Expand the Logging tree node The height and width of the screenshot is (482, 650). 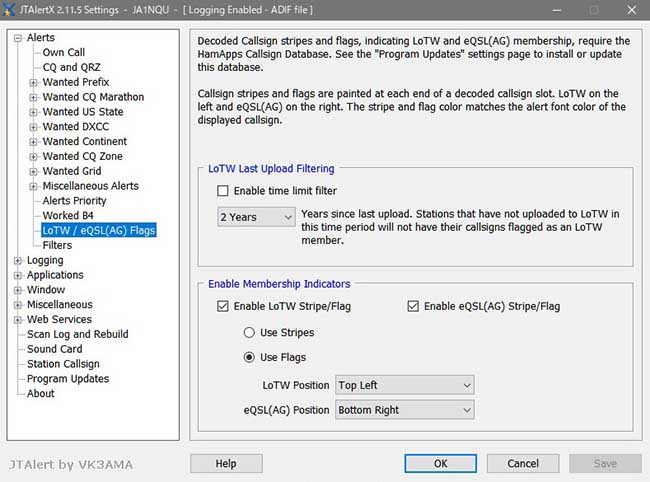(x=18, y=261)
